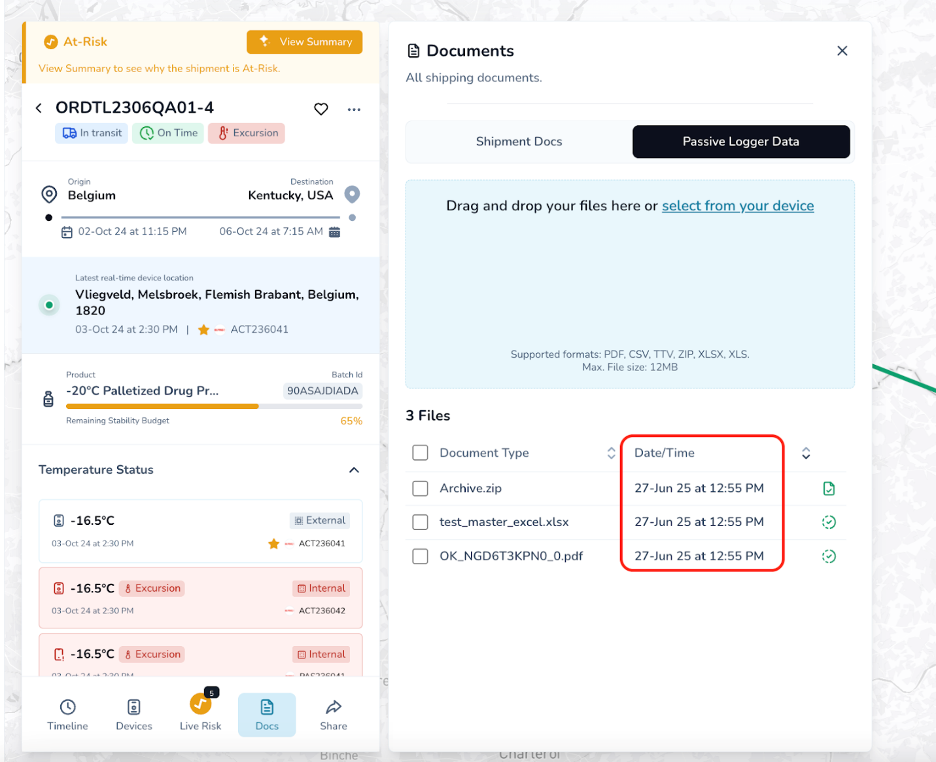The image size is (936, 762).
Task: Tick the checkbox for test_master_excel.xlsx
Action: pos(420,522)
